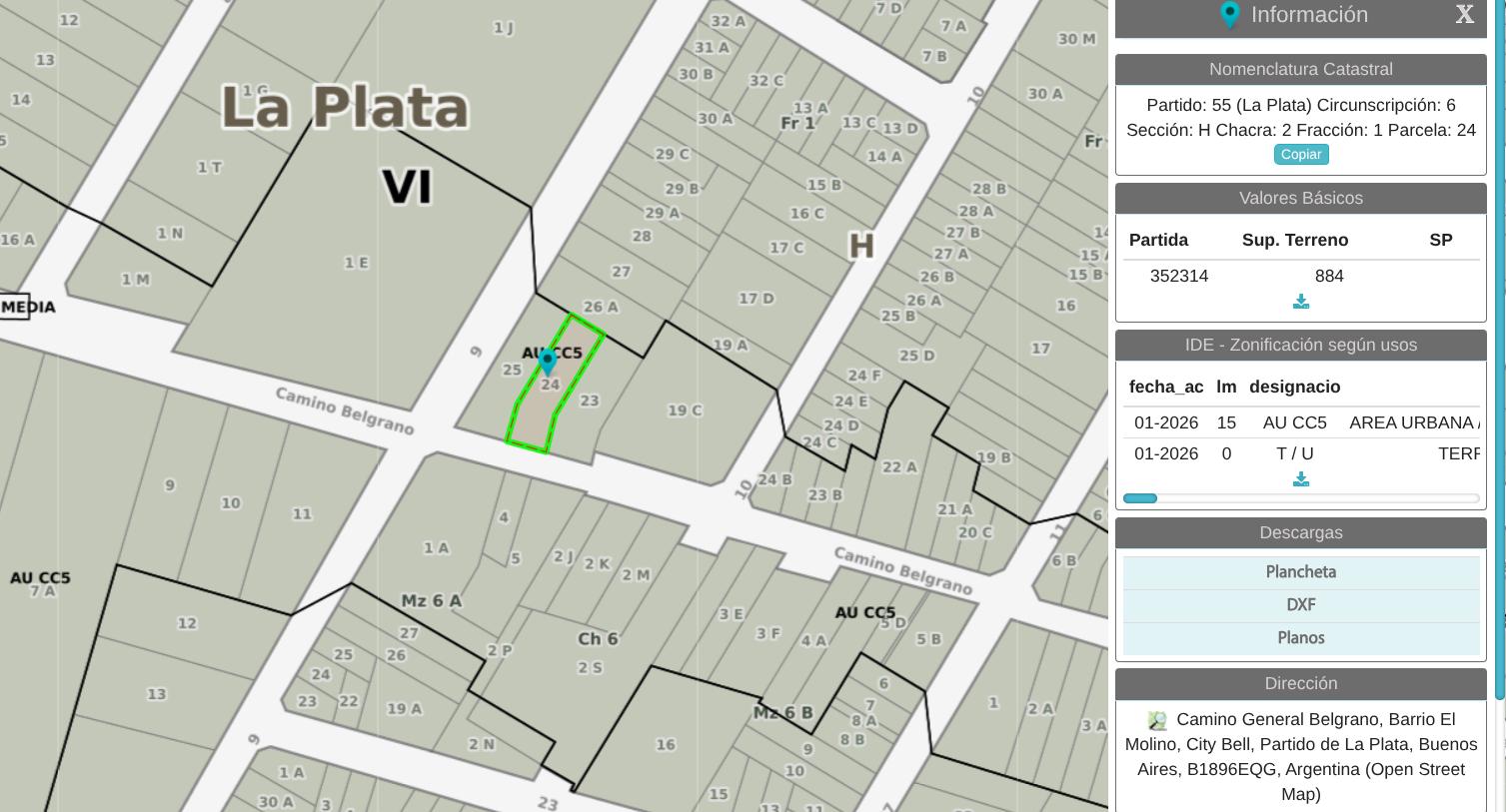Copy the cadastral nomenclature with Copiar
This screenshot has height=812, width=1506.
(x=1301, y=154)
